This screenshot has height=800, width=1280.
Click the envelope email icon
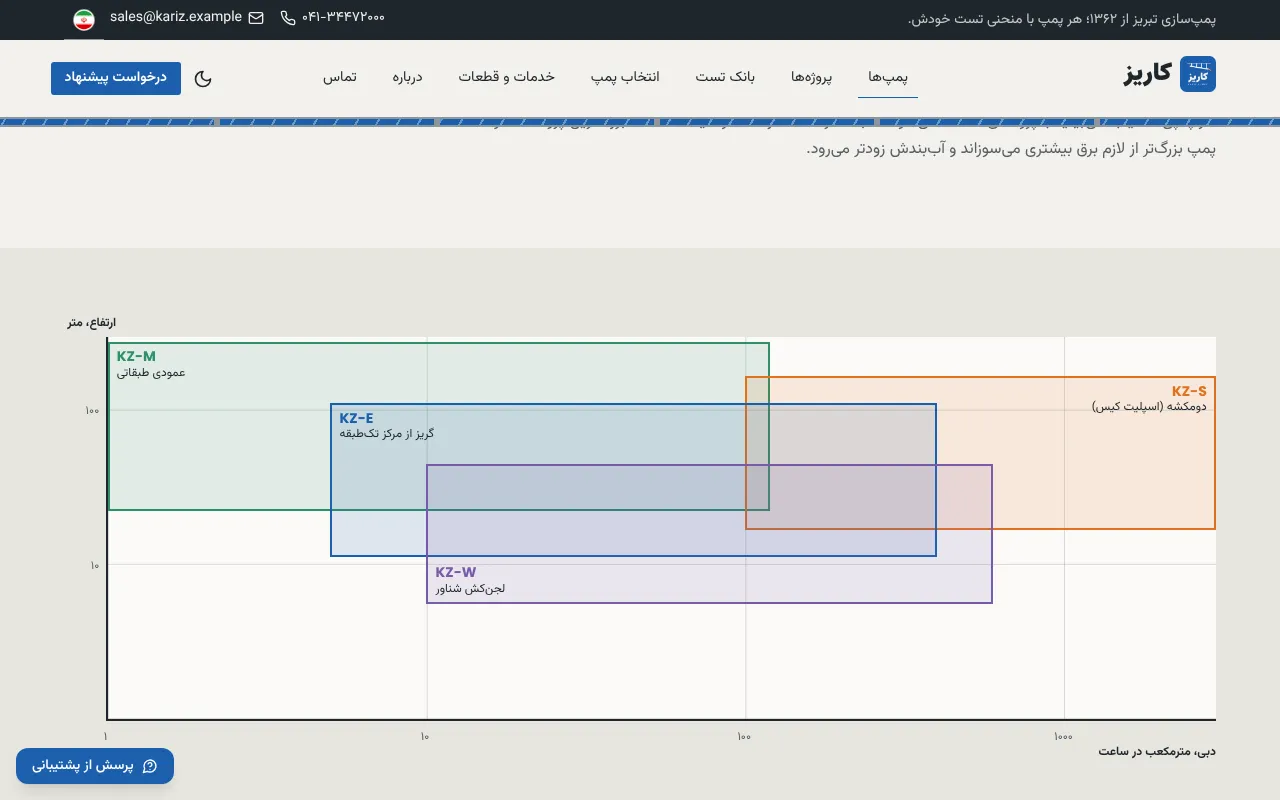tap(256, 18)
